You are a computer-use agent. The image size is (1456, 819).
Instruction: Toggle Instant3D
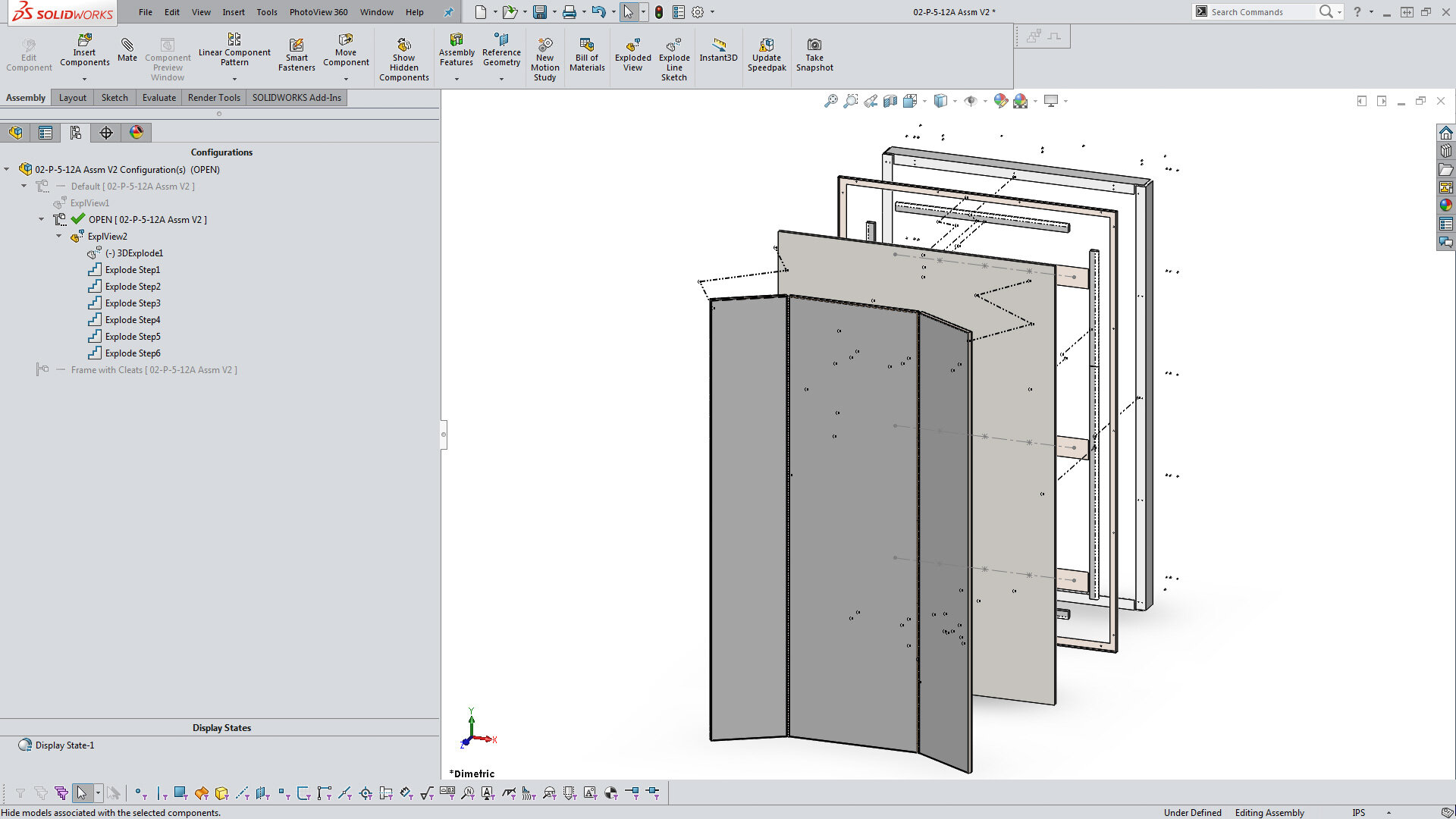(718, 50)
